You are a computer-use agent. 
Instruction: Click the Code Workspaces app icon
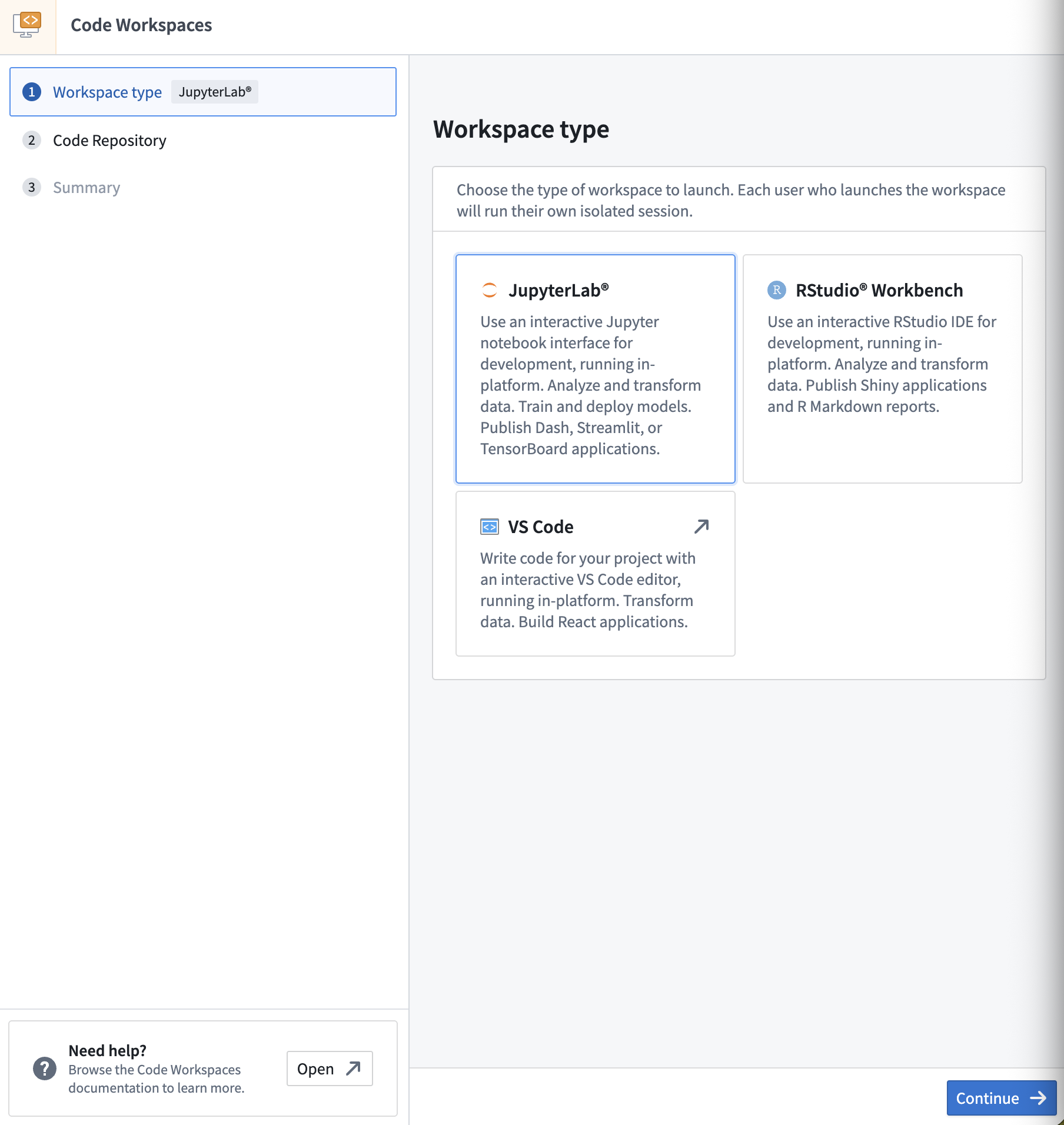coord(27,25)
